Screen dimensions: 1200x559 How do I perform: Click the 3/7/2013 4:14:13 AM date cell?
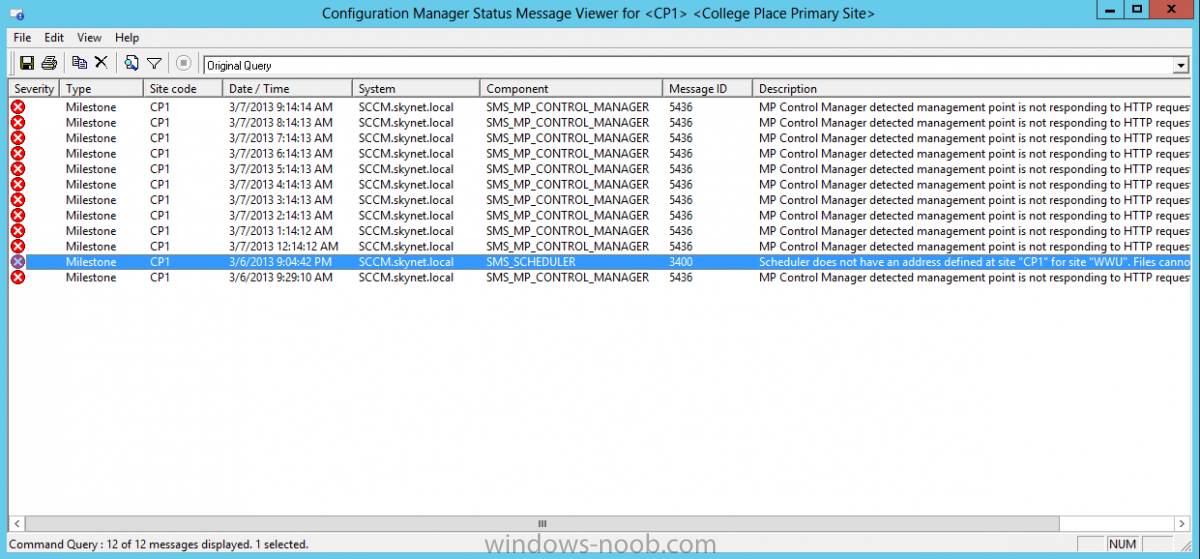tap(281, 185)
